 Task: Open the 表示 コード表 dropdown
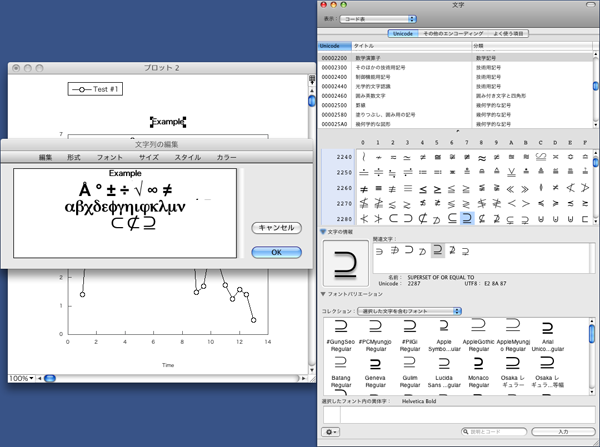378,19
